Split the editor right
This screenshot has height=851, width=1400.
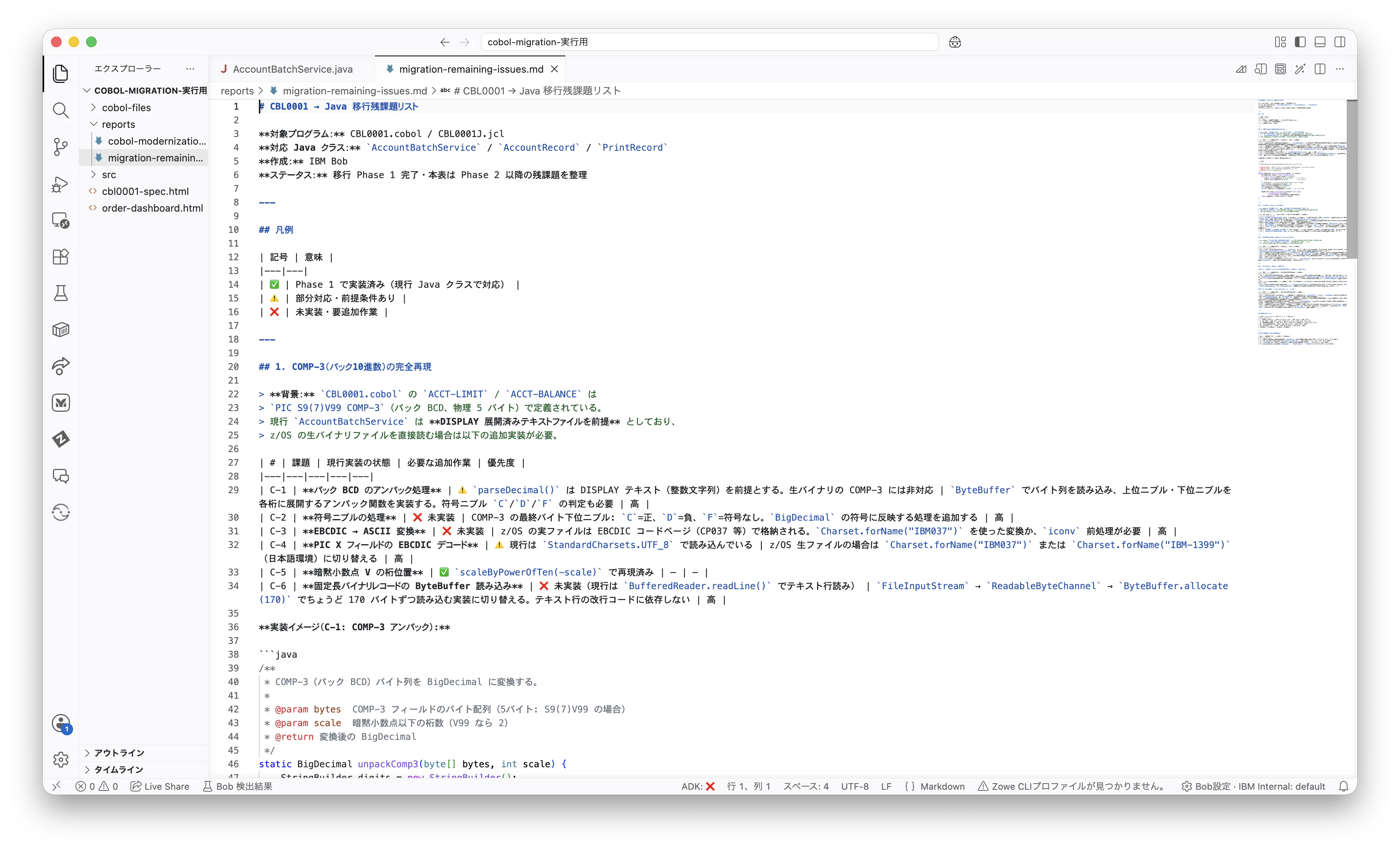tap(1320, 69)
